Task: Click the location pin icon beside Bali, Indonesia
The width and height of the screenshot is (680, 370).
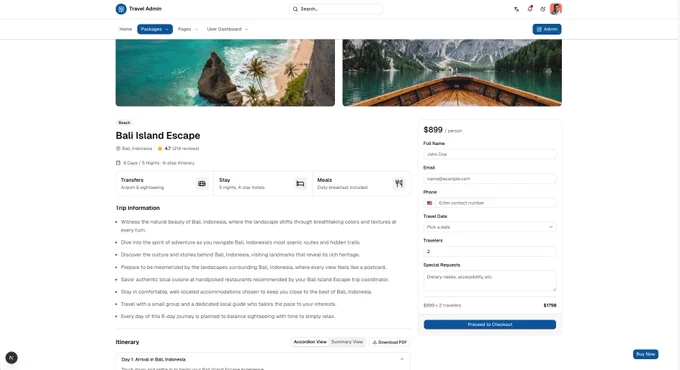Action: pos(118,148)
